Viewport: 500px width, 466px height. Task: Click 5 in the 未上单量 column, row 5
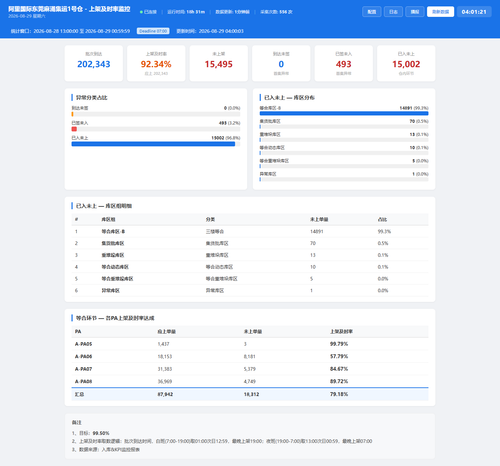tap(311, 279)
